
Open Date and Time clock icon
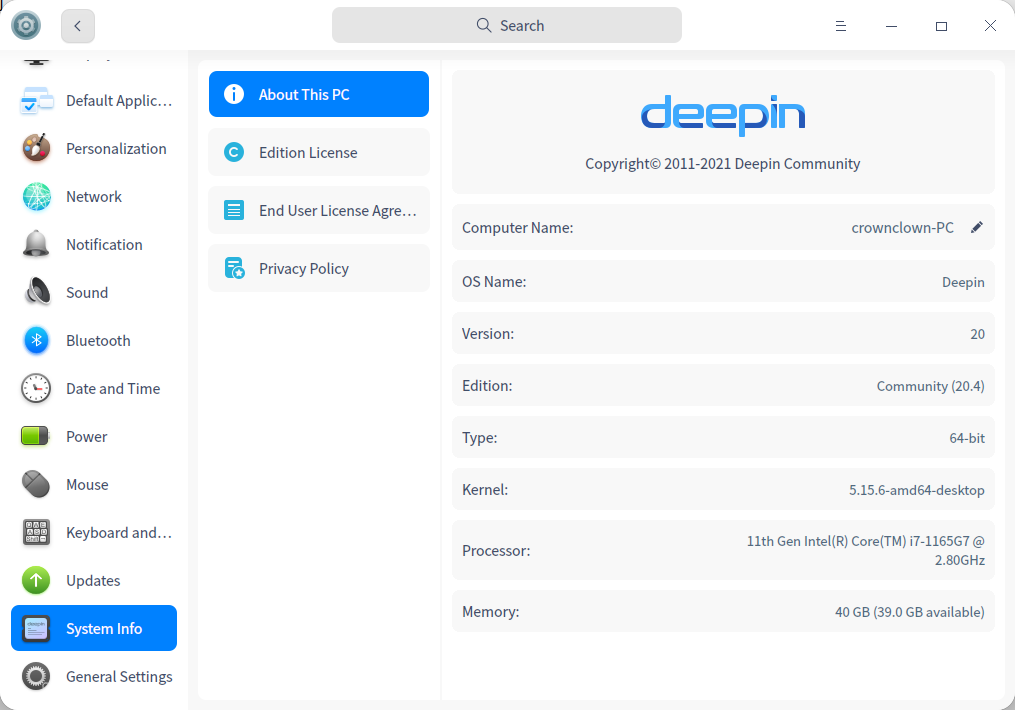tap(36, 388)
